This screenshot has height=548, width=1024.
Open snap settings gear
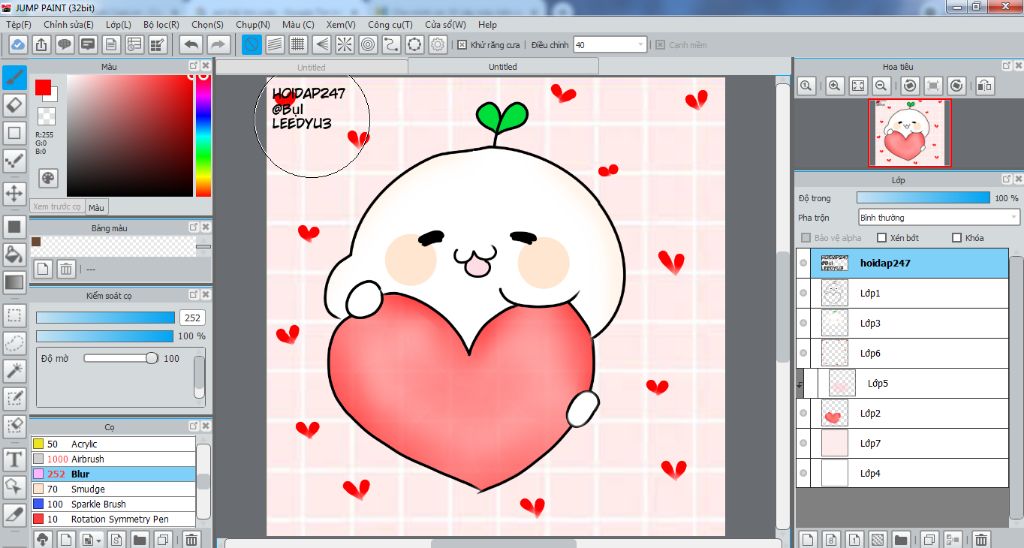click(438, 44)
